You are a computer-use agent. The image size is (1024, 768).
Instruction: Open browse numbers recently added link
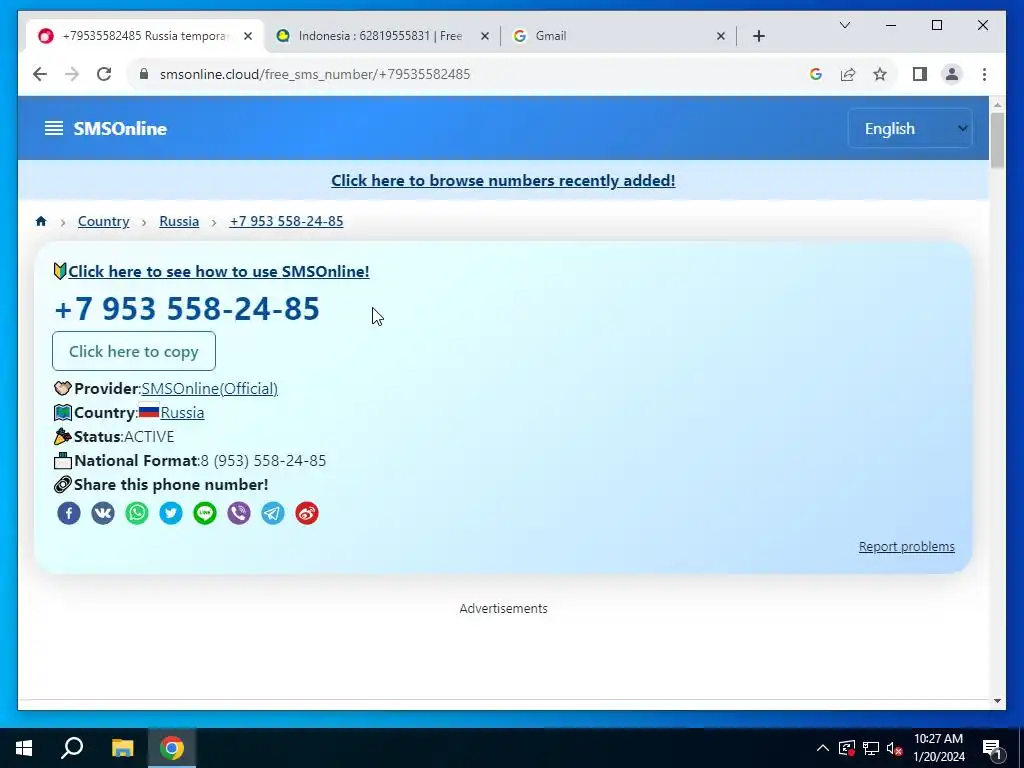[x=503, y=181]
